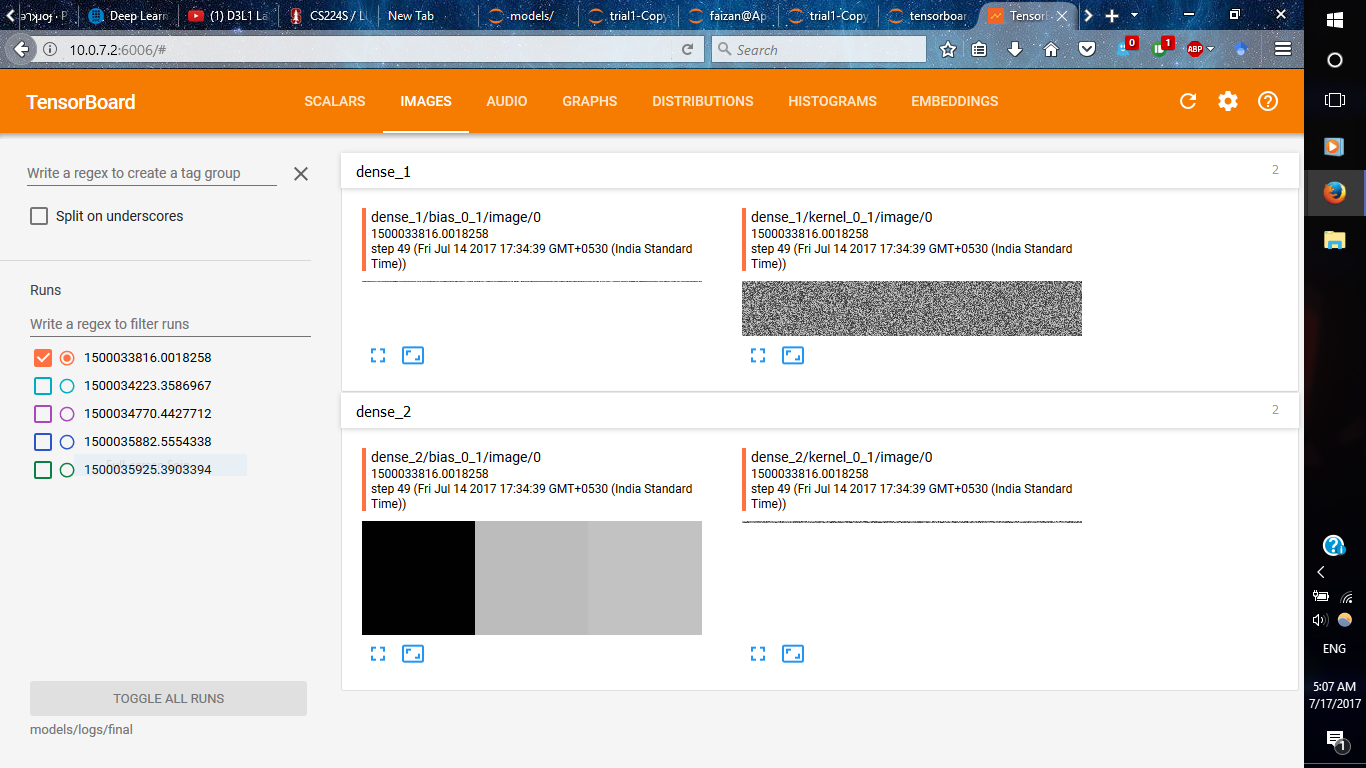
Task: Click the dense_2/bias_0_1 grayscale image
Action: pos(532,578)
